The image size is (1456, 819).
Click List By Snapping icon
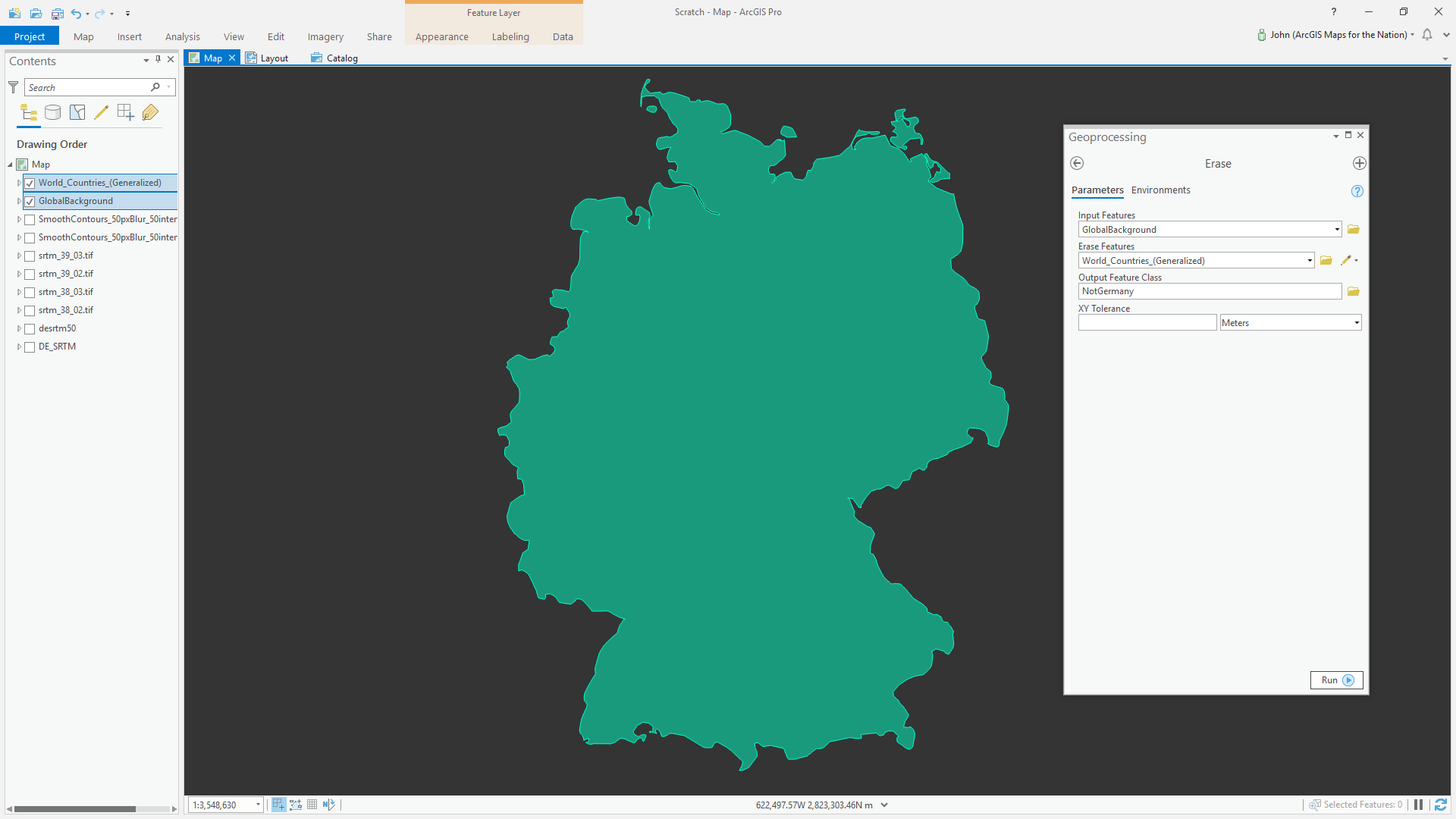pyautogui.click(x=126, y=113)
